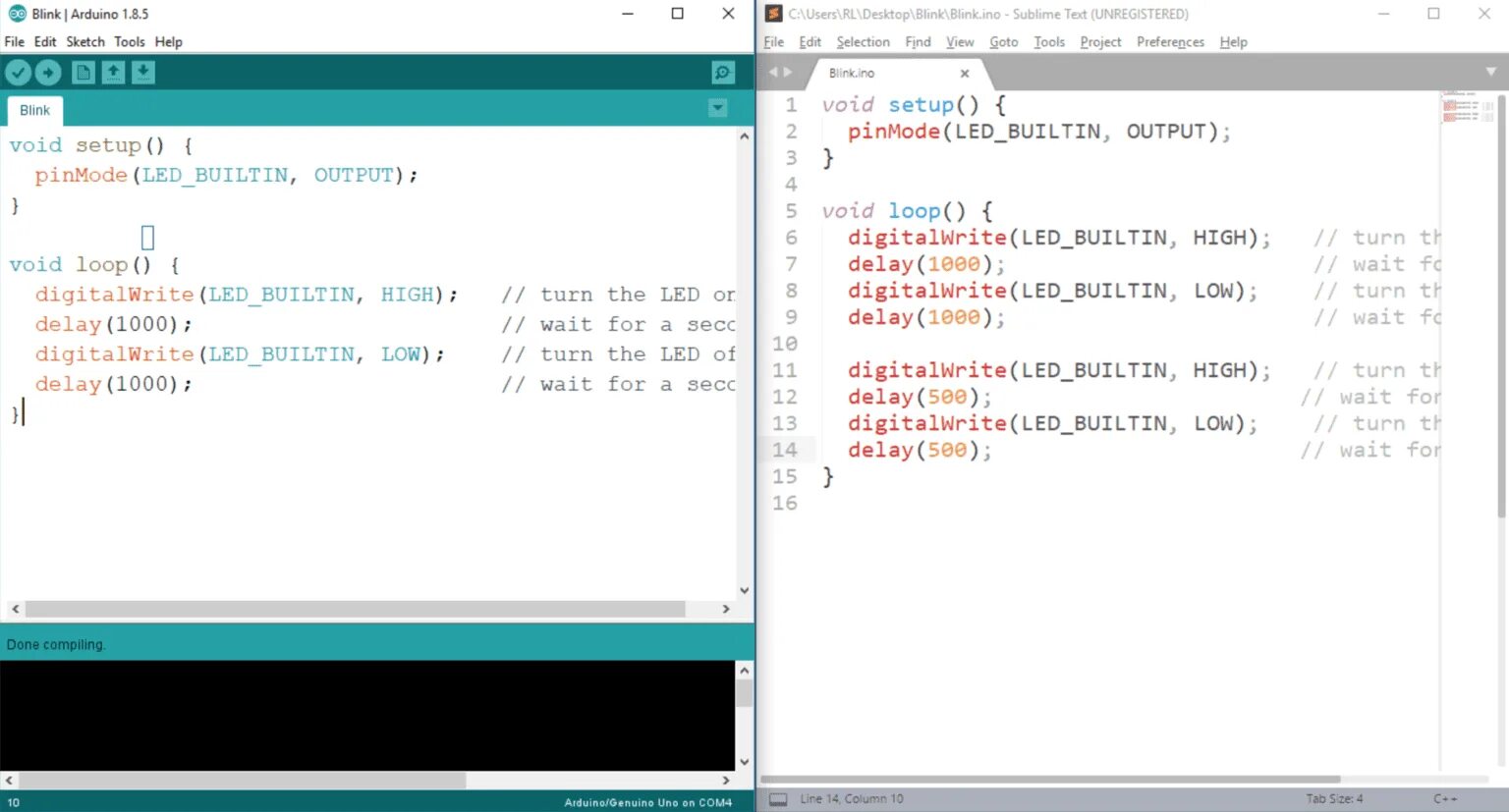Click the Arduino Upload arrow button

(x=48, y=73)
